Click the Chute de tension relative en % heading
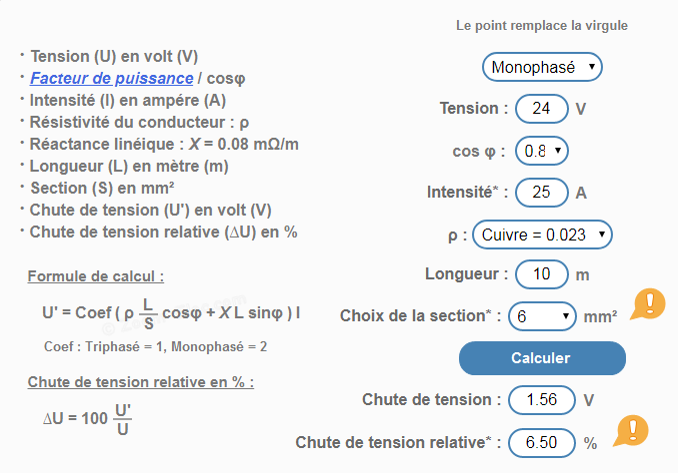Screen dimensions: 678x473 point(141,382)
